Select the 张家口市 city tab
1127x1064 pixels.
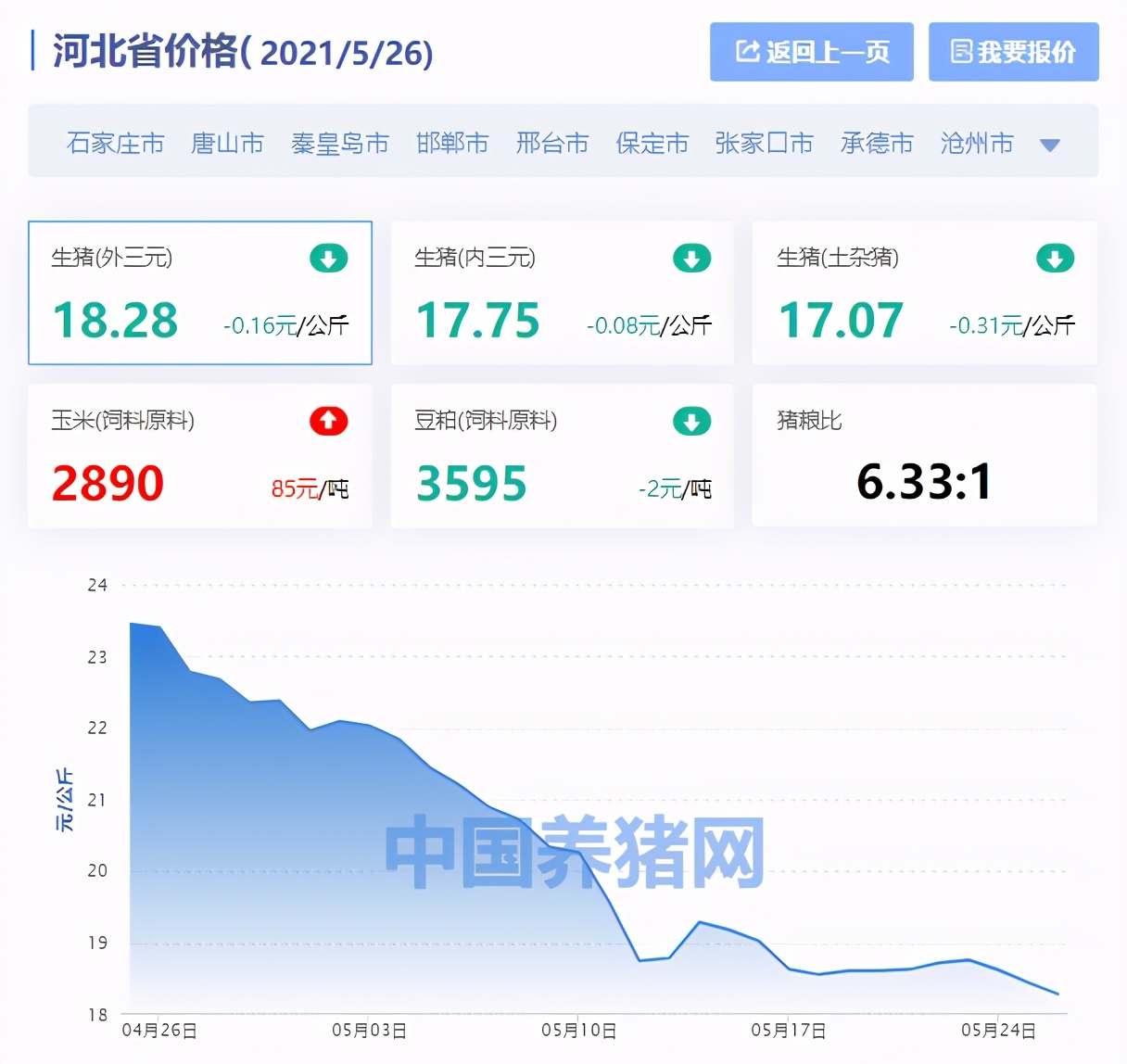(x=765, y=144)
